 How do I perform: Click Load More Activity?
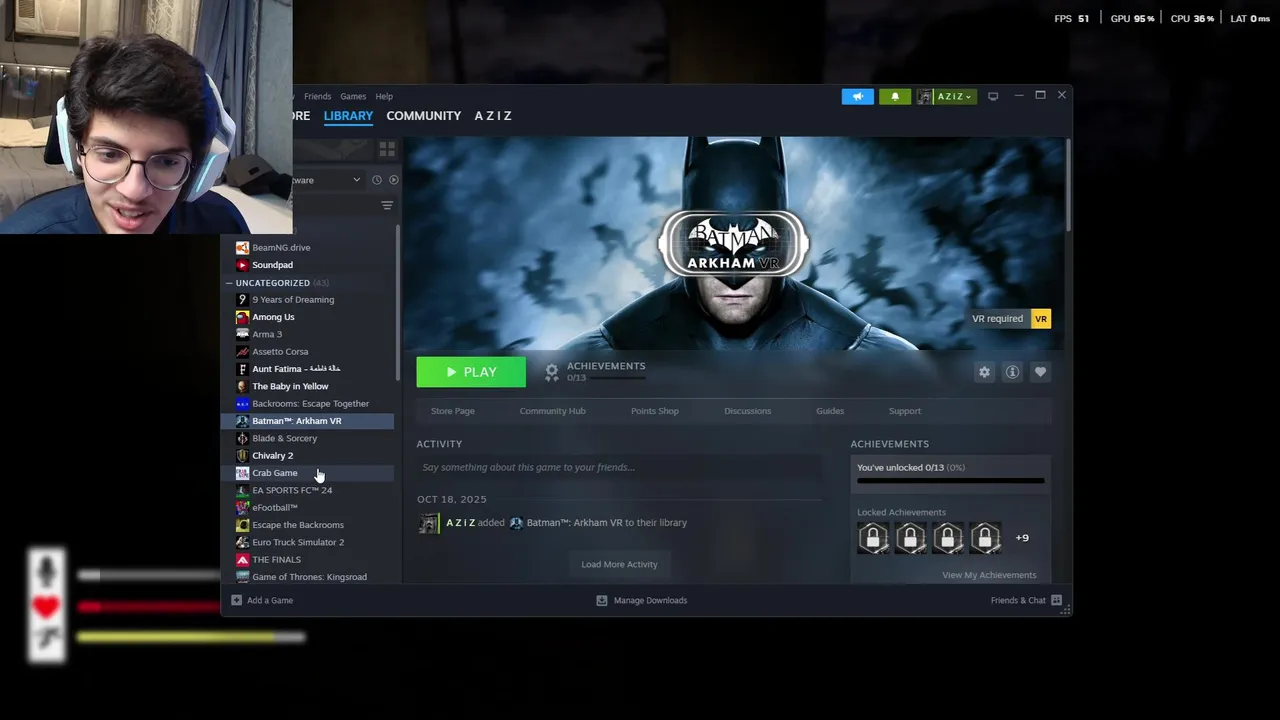(620, 564)
